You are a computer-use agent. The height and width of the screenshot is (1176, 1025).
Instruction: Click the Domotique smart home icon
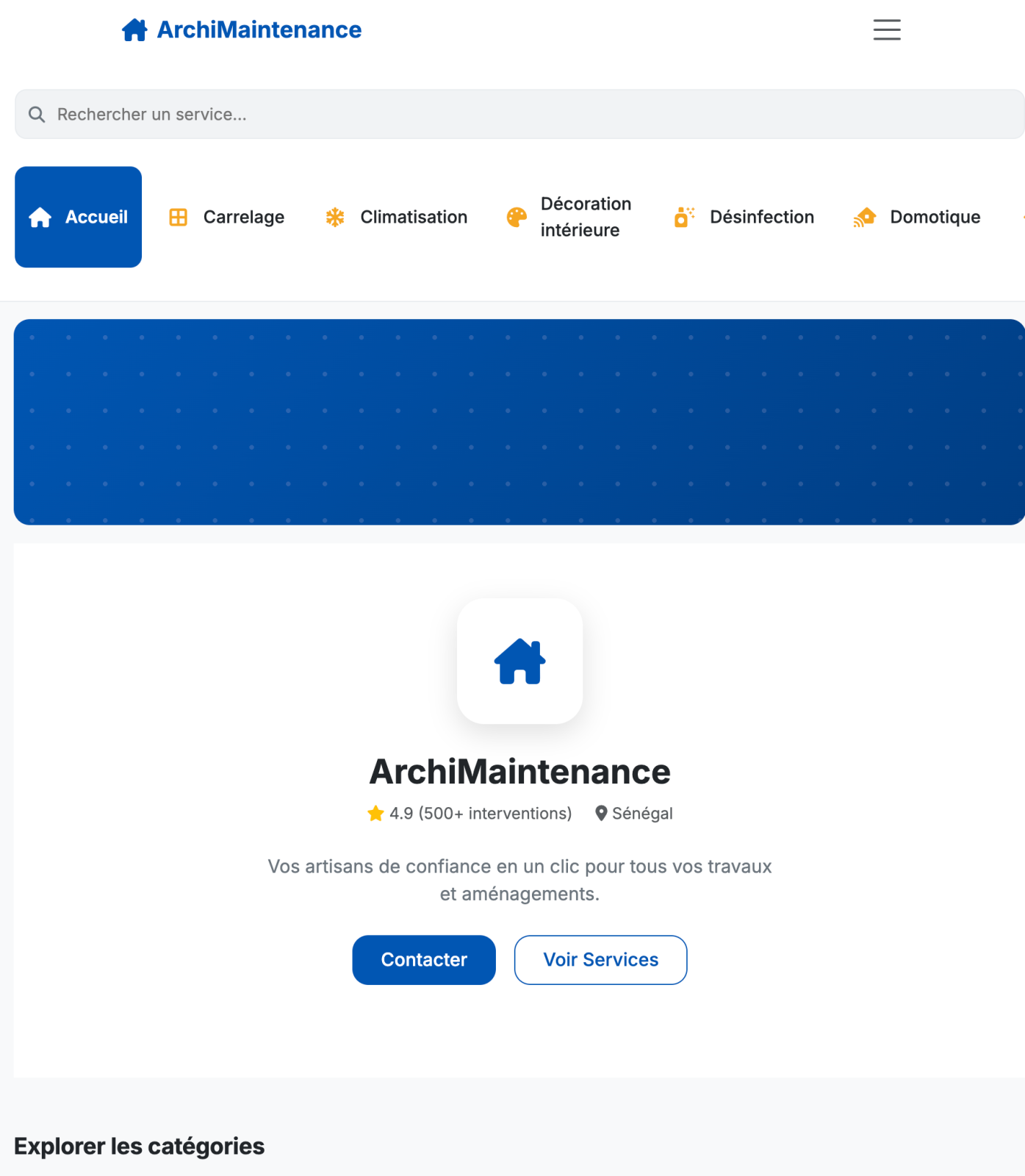coord(865,217)
